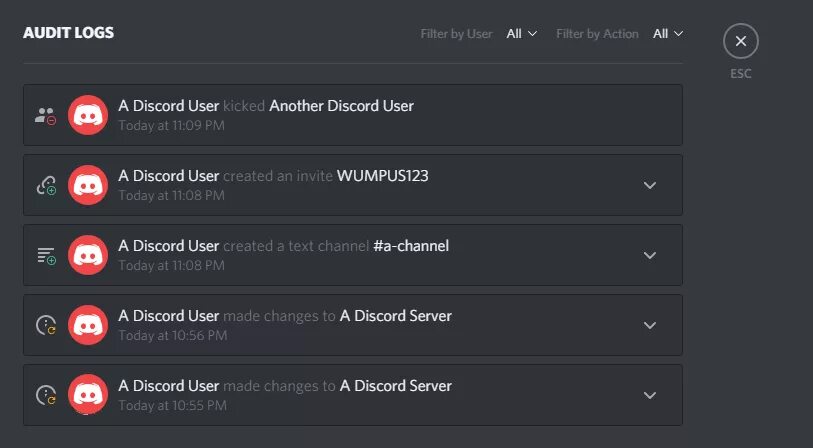Open the Filter by Action dropdown
813x448 pixels.
point(668,34)
